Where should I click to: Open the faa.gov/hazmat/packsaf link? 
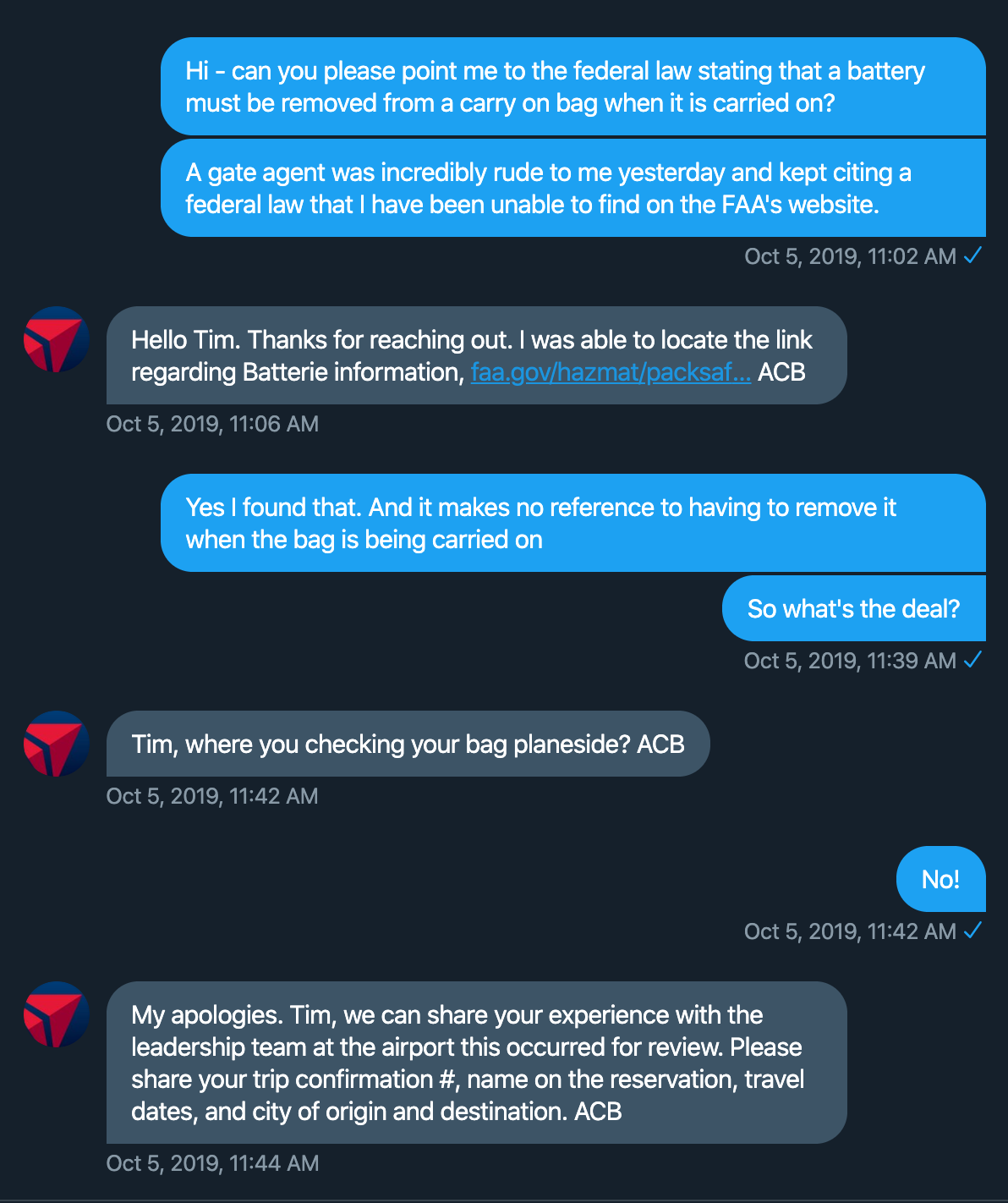click(611, 372)
